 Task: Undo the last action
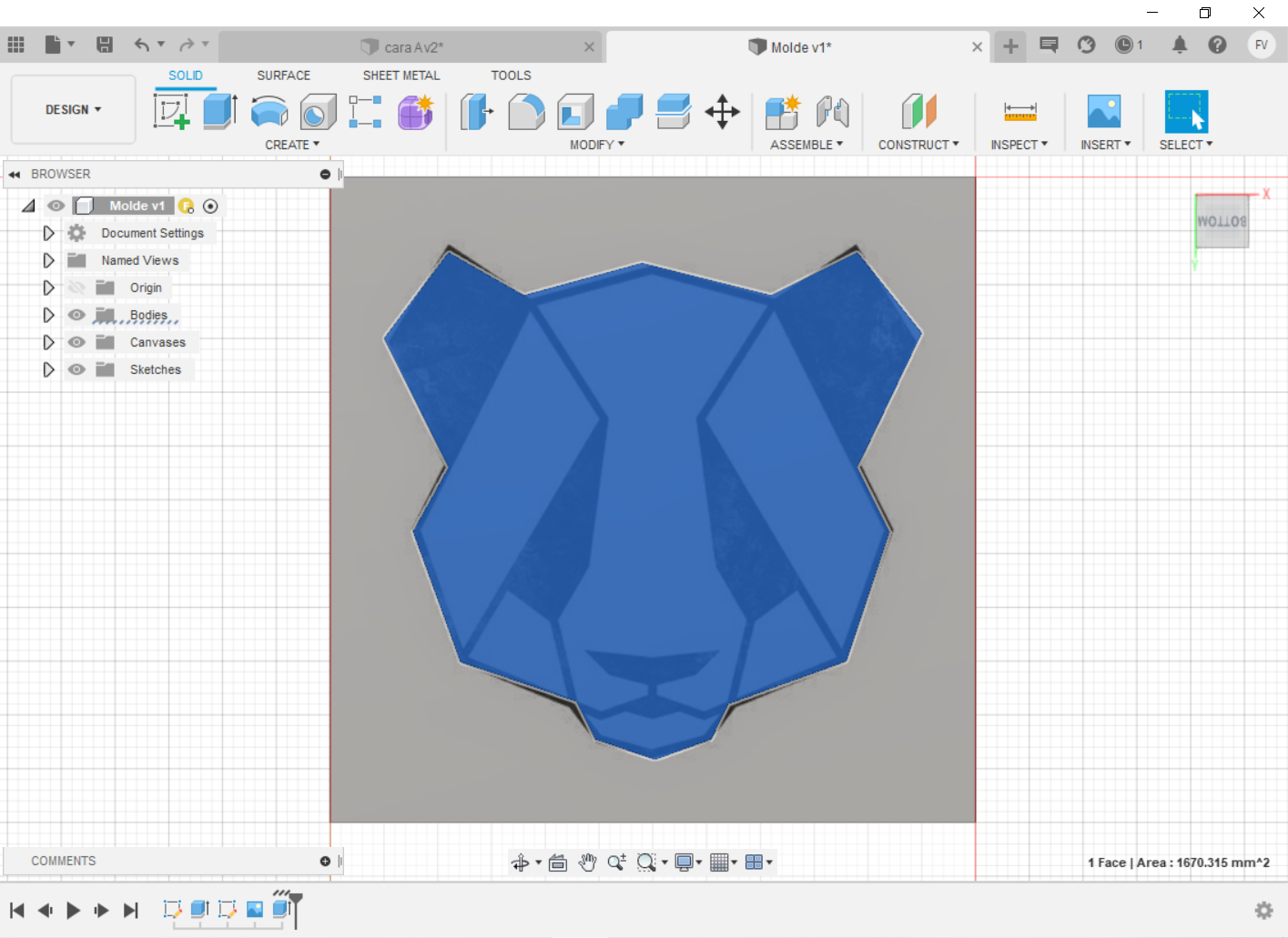(x=142, y=45)
